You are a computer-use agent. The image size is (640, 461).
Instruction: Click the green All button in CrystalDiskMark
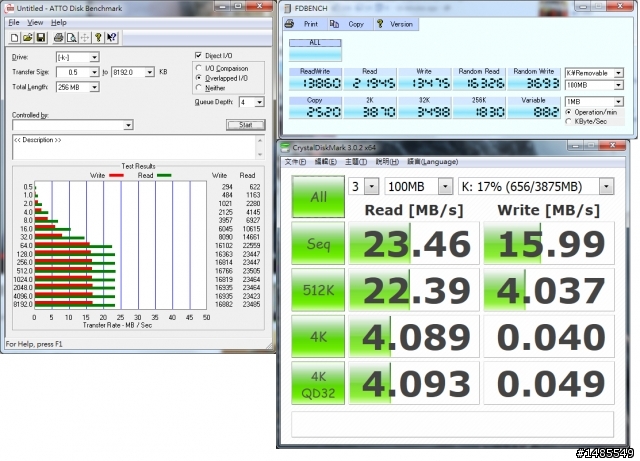coord(318,197)
